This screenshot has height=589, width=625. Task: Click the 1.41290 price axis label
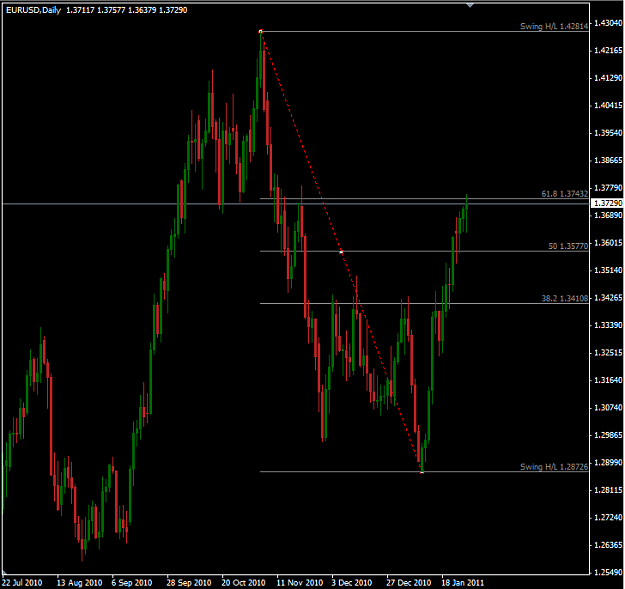[x=608, y=78]
